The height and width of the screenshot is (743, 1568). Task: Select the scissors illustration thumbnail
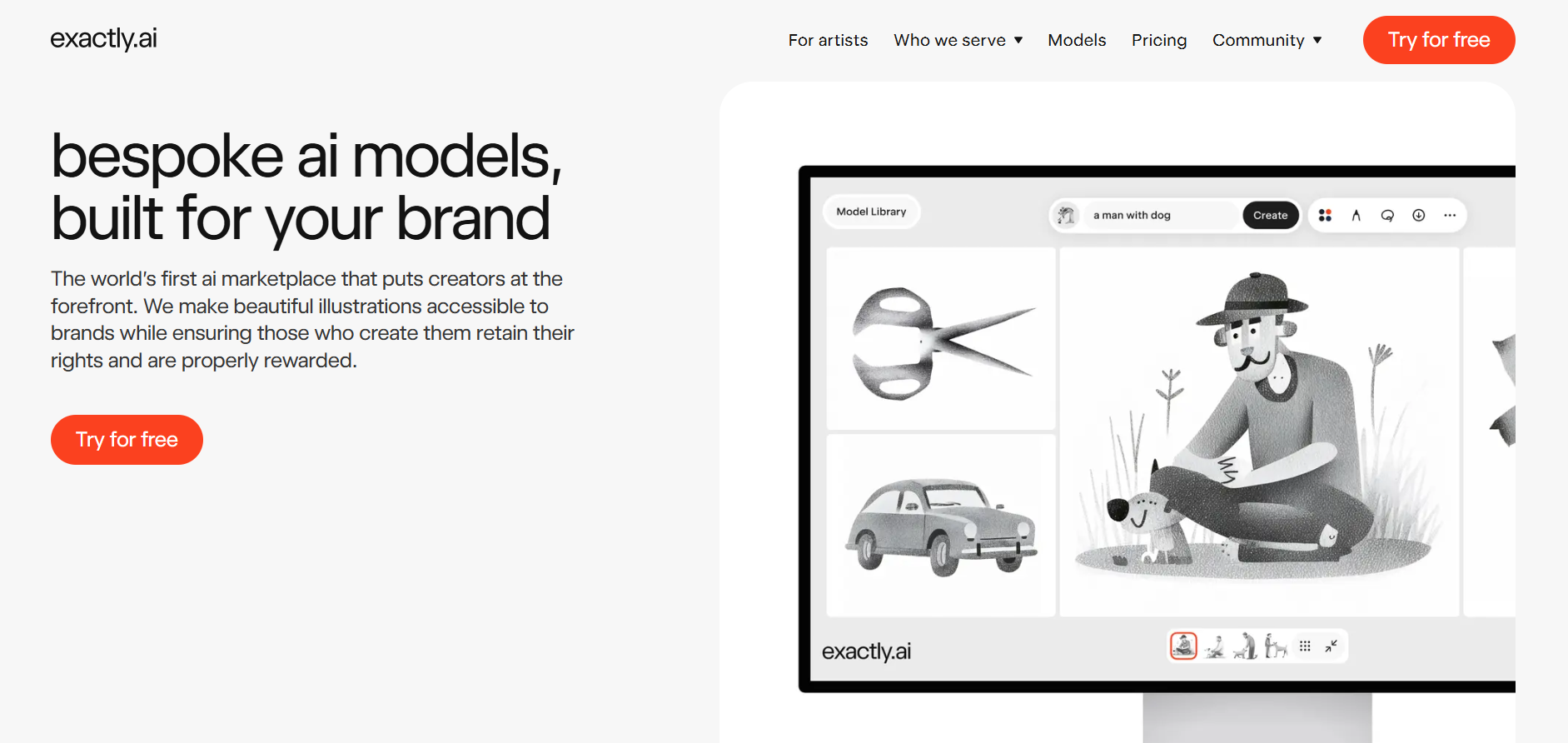pos(941,338)
